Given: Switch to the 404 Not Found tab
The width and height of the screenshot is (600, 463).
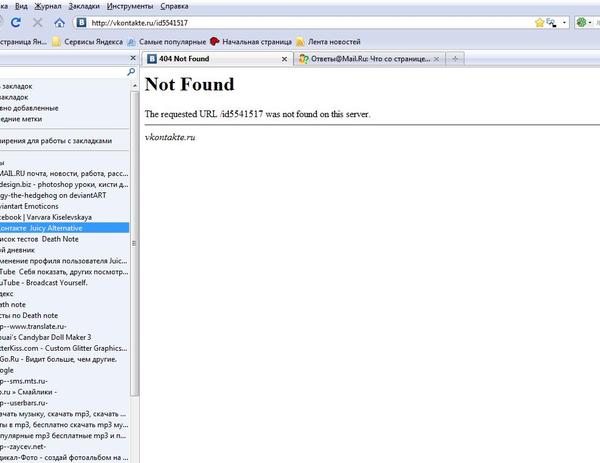Looking at the screenshot, I should [x=217, y=59].
